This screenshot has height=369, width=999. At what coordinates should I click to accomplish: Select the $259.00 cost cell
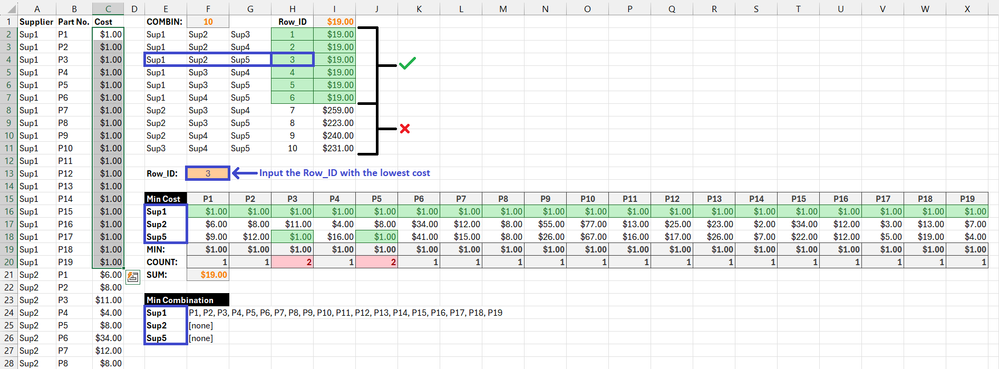point(334,110)
